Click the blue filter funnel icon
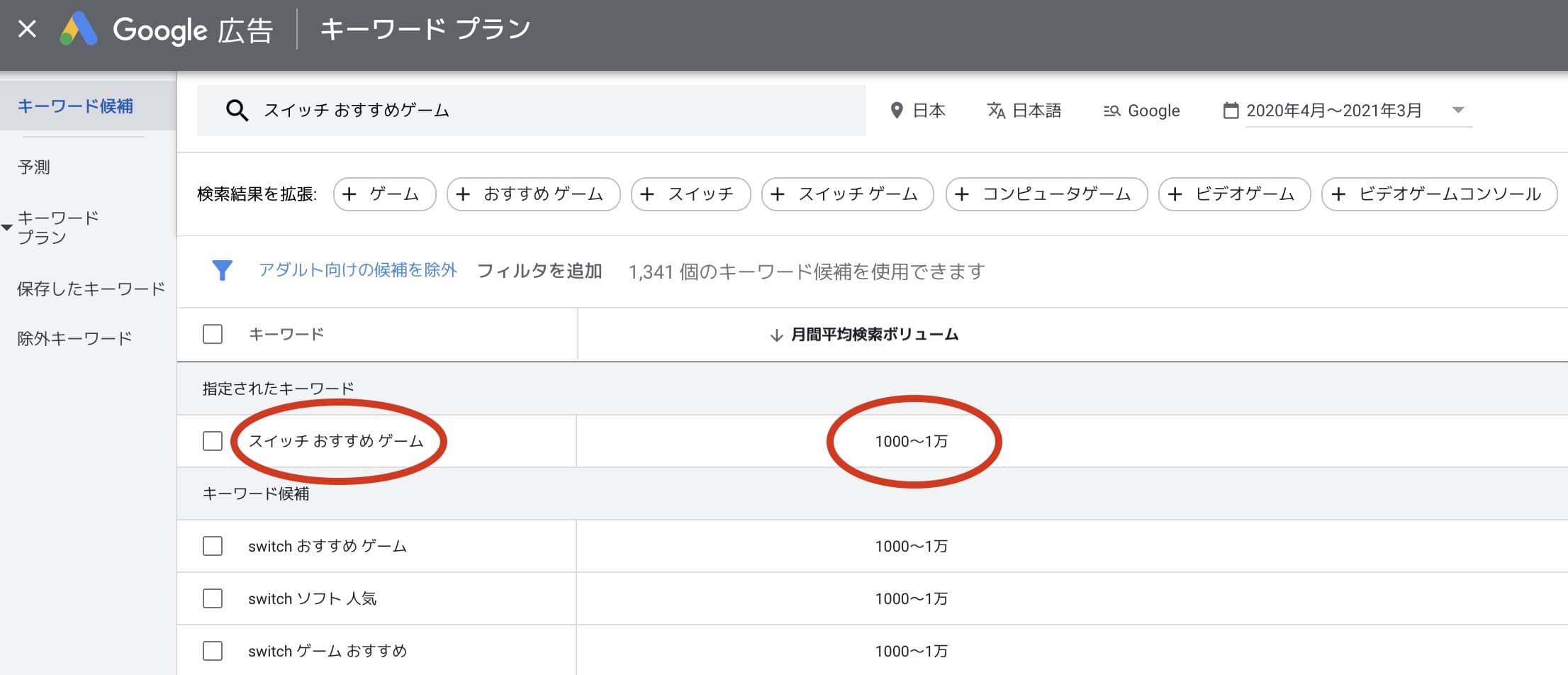Image resolution: width=1568 pixels, height=675 pixels. pyautogui.click(x=222, y=270)
